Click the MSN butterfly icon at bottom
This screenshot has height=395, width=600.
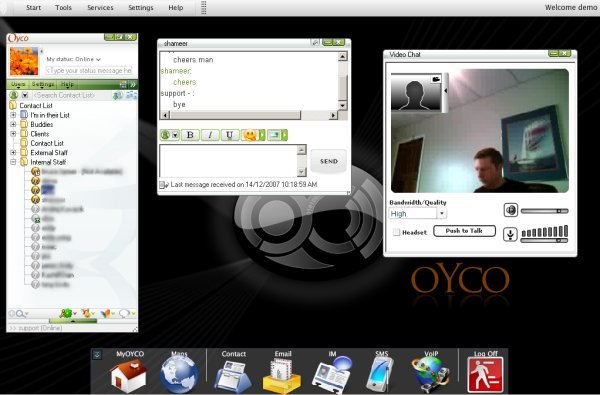pyautogui.click(x=105, y=313)
